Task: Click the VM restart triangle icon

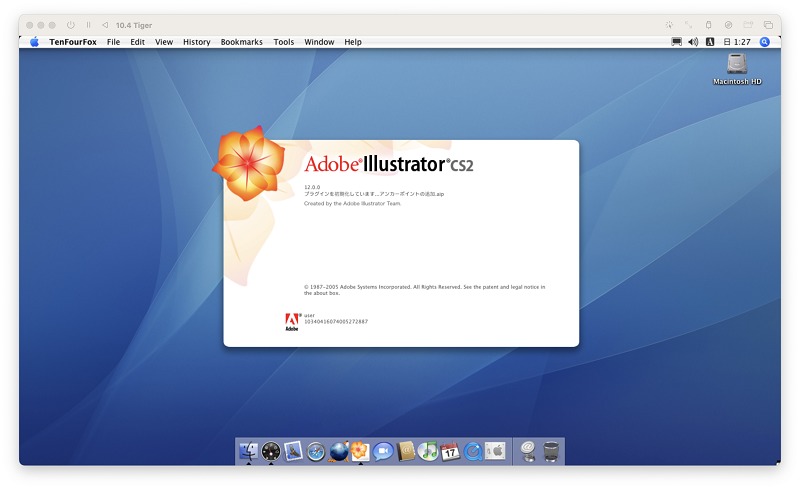Action: click(105, 25)
